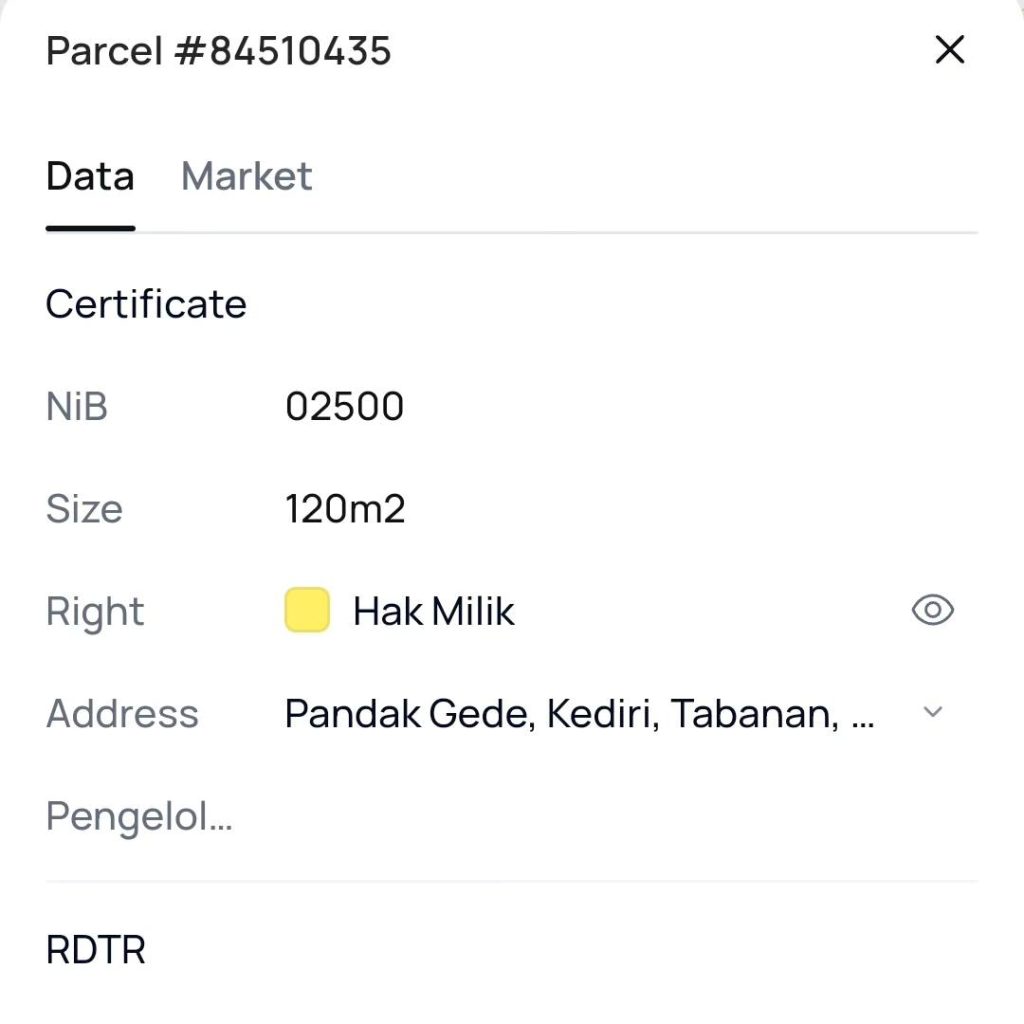Click the Hak Milik right label
Image resolution: width=1024 pixels, height=1024 pixels.
434,611
